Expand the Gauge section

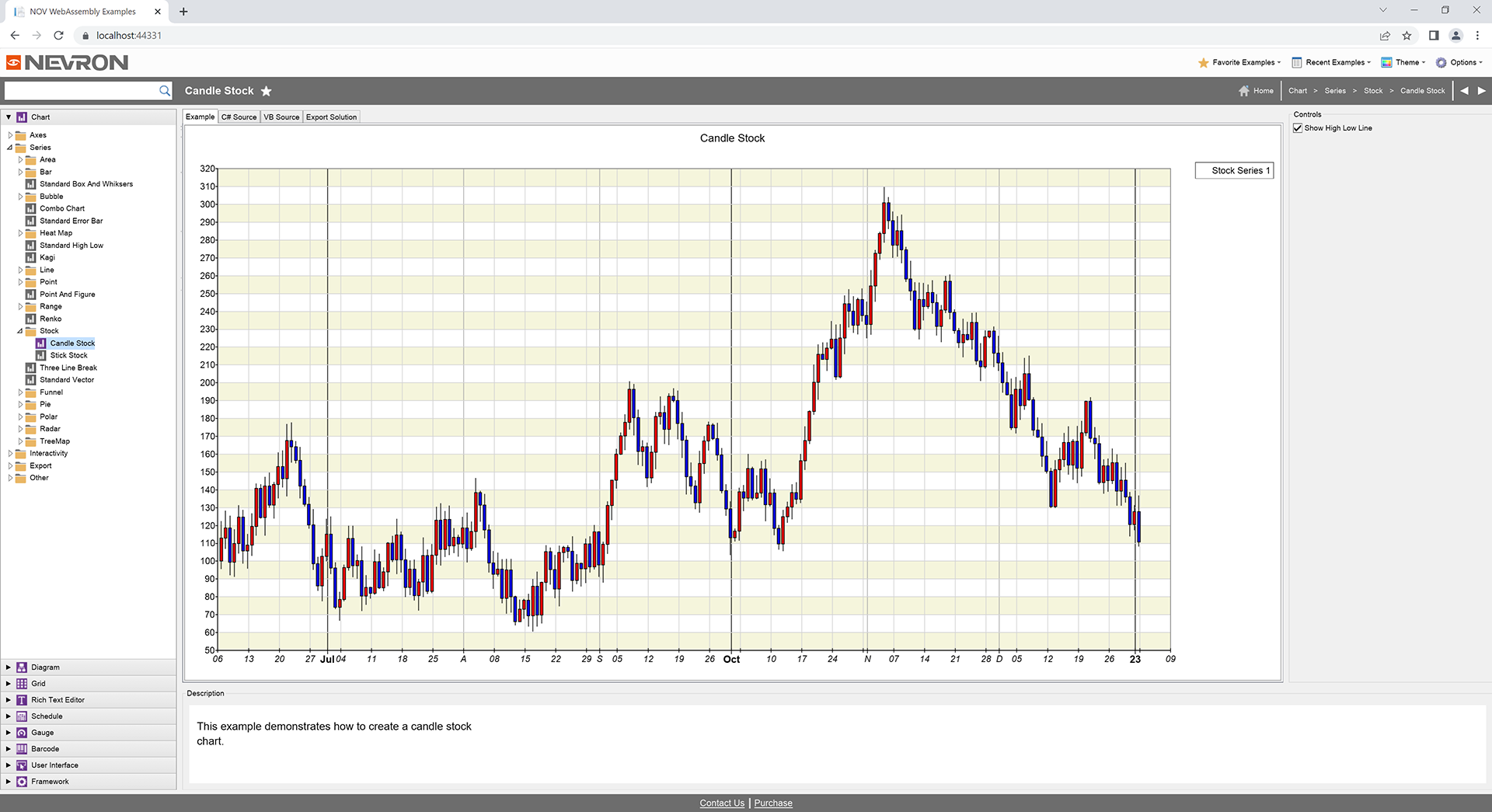coord(9,733)
